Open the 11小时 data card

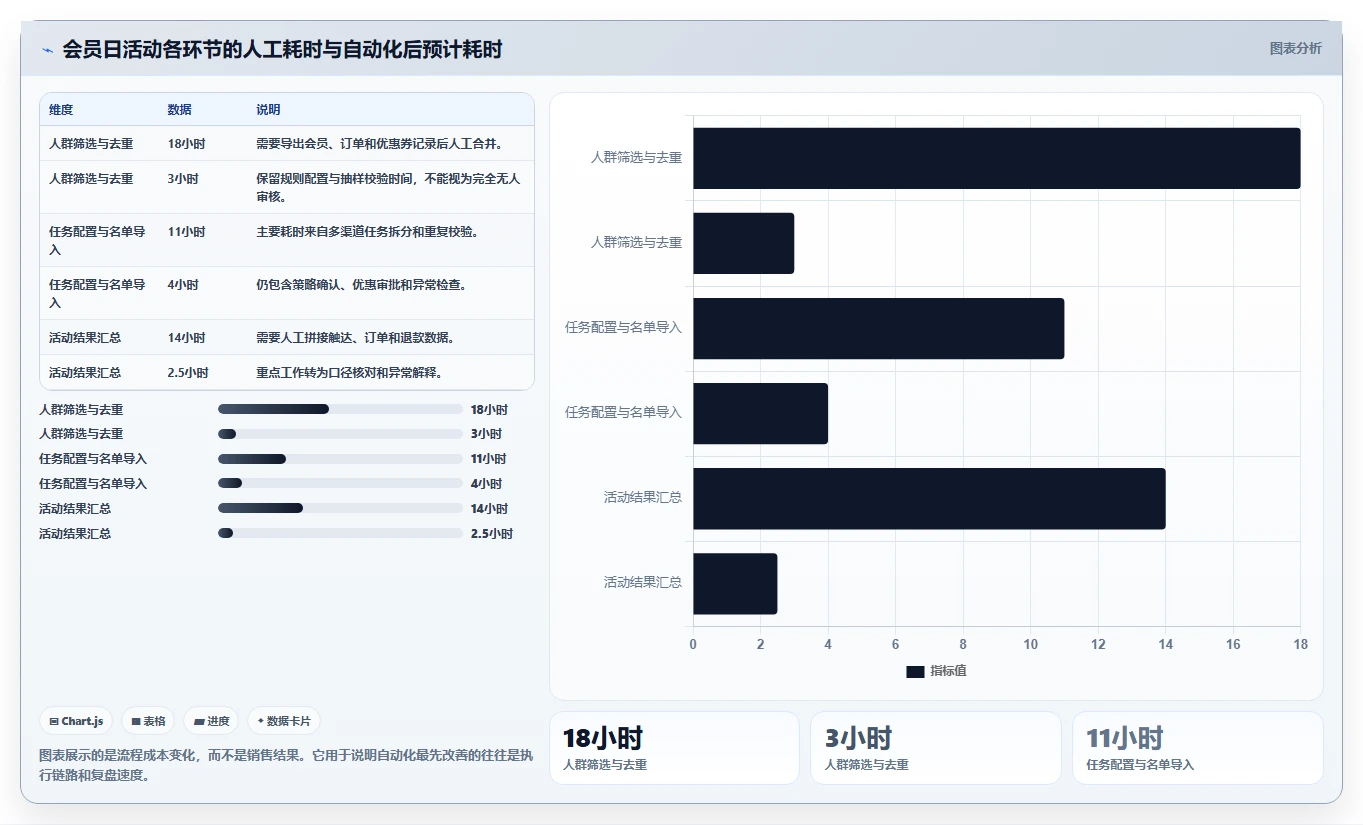point(1198,748)
